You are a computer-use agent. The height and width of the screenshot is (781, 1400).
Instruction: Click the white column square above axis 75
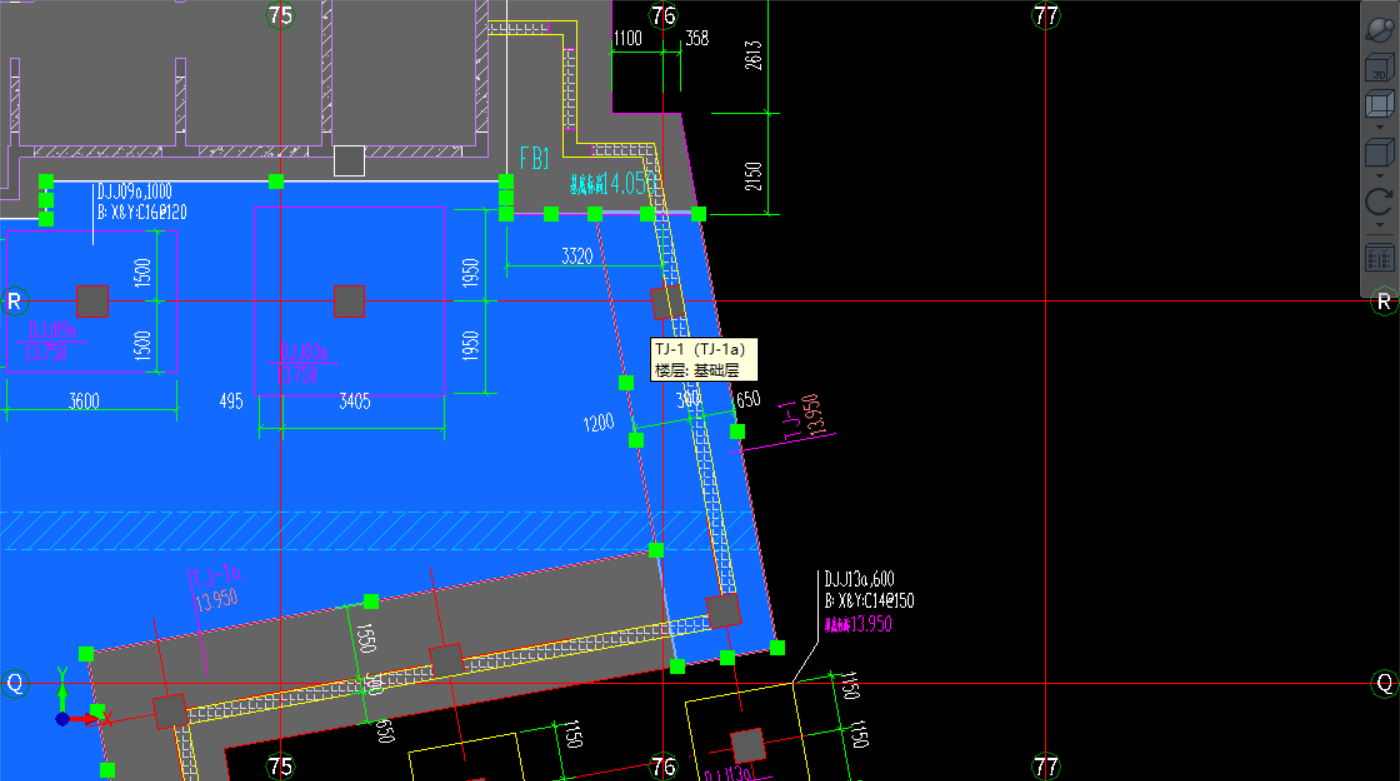[x=349, y=160]
